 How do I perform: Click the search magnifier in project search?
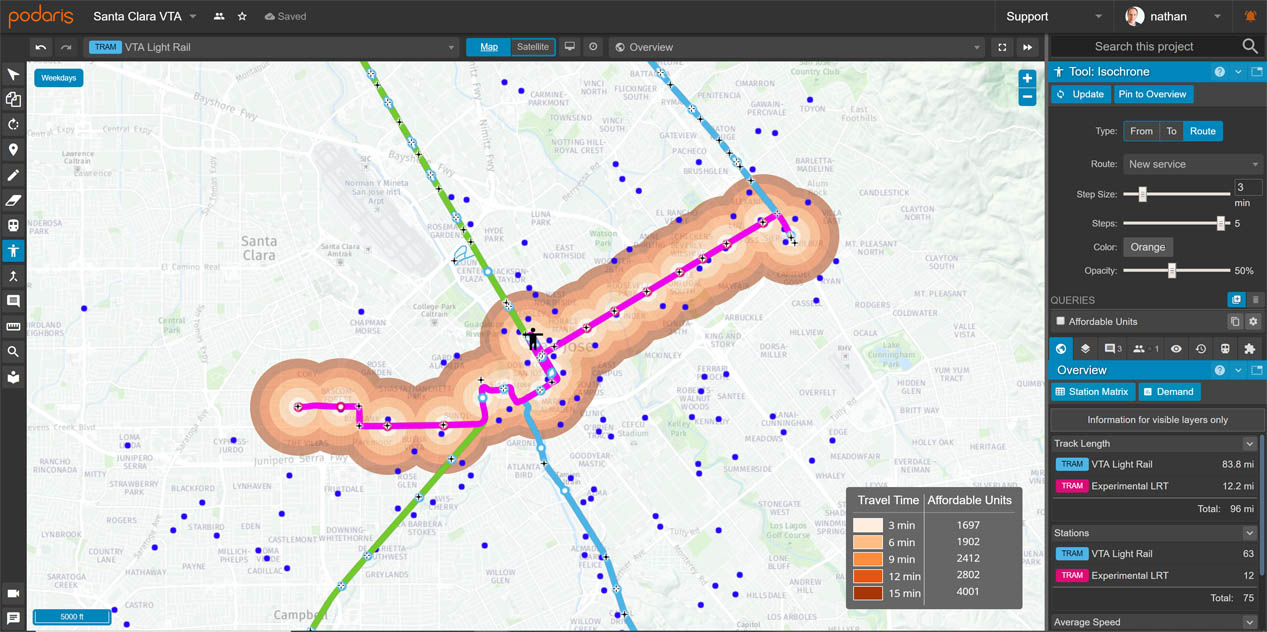(1250, 46)
